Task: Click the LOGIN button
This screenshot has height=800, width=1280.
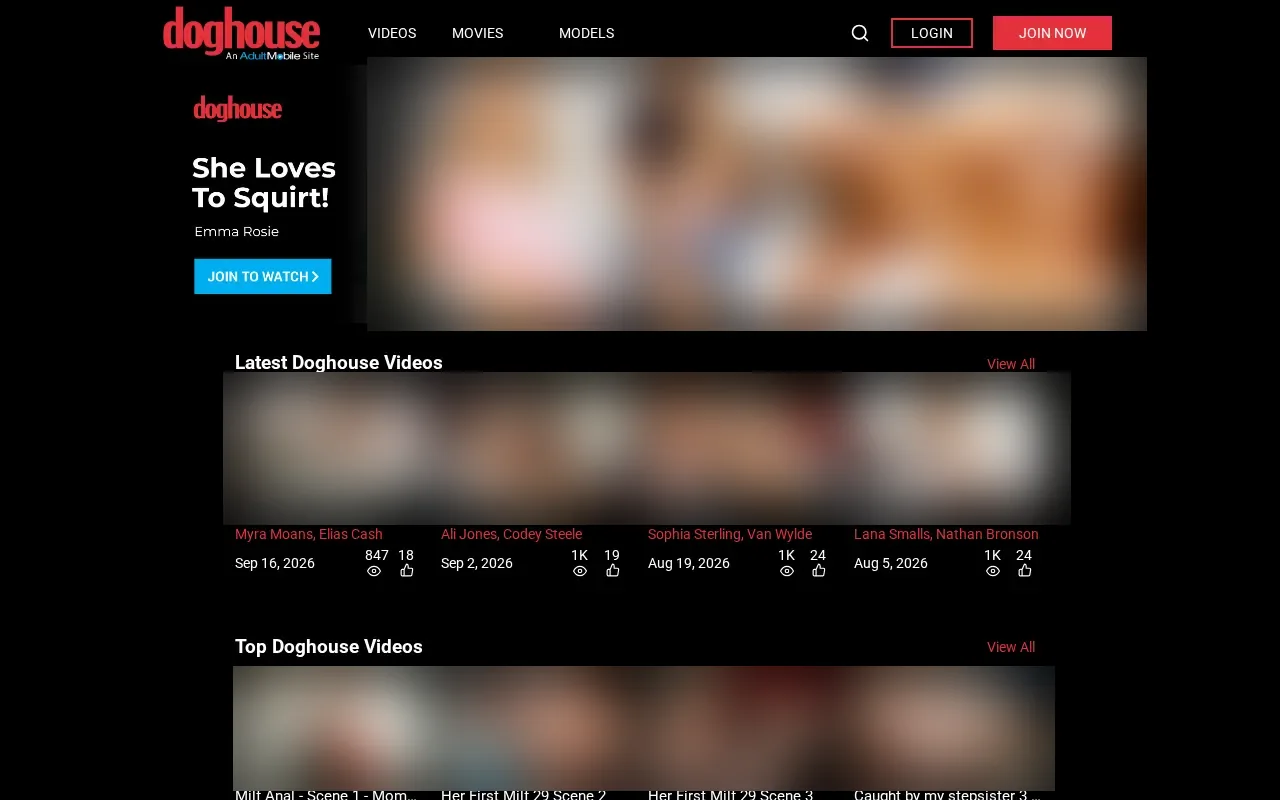Action: point(932,33)
